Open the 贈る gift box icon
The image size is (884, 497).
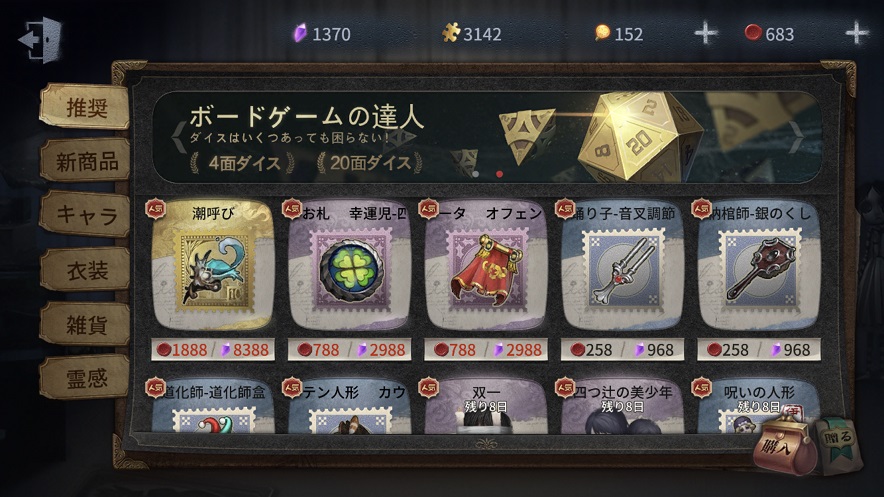click(x=839, y=442)
